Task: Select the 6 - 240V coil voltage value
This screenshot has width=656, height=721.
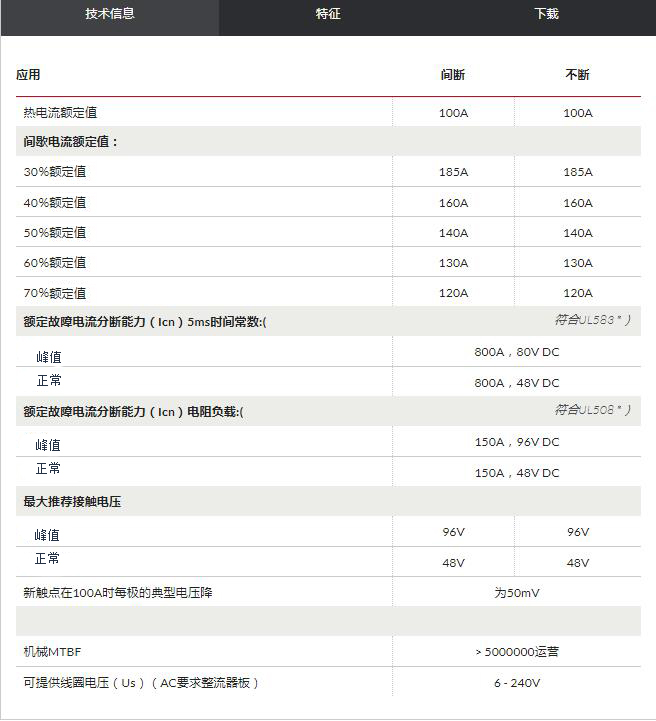Action: click(516, 683)
